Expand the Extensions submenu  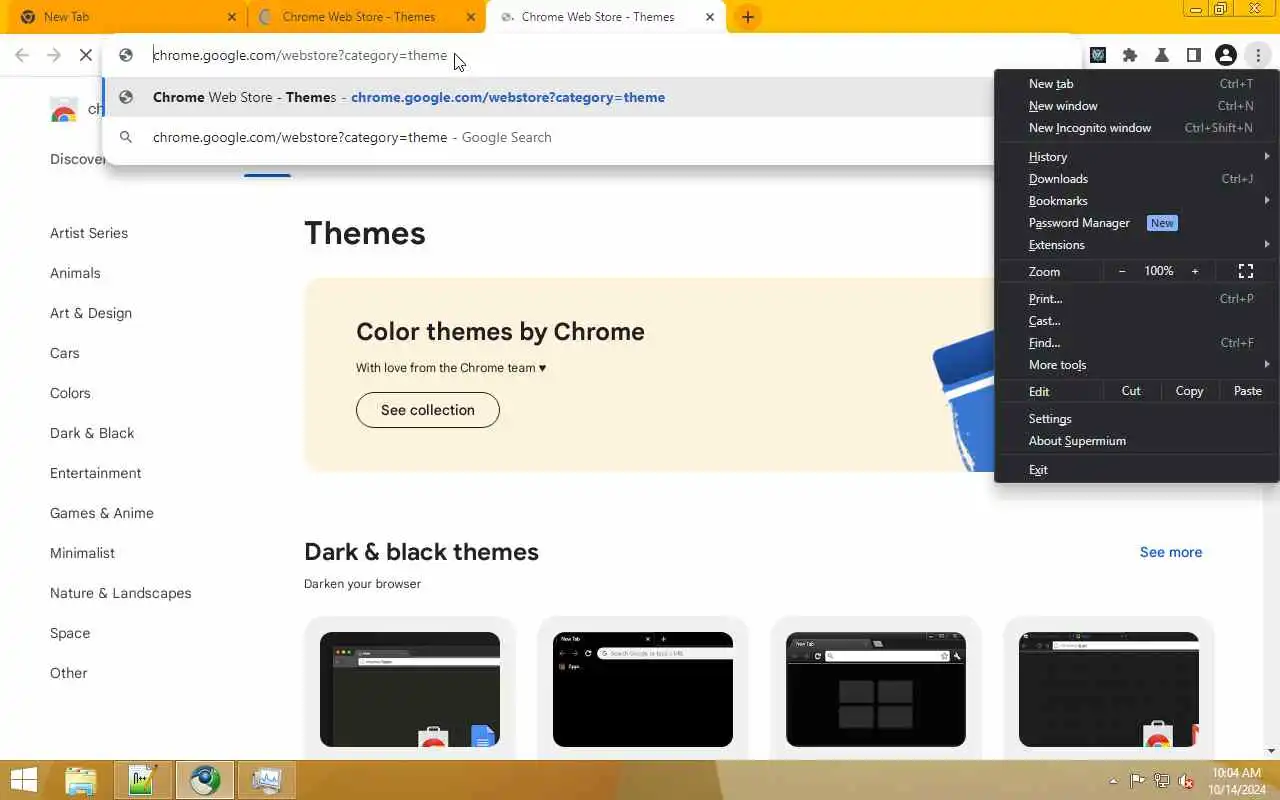click(x=1136, y=245)
